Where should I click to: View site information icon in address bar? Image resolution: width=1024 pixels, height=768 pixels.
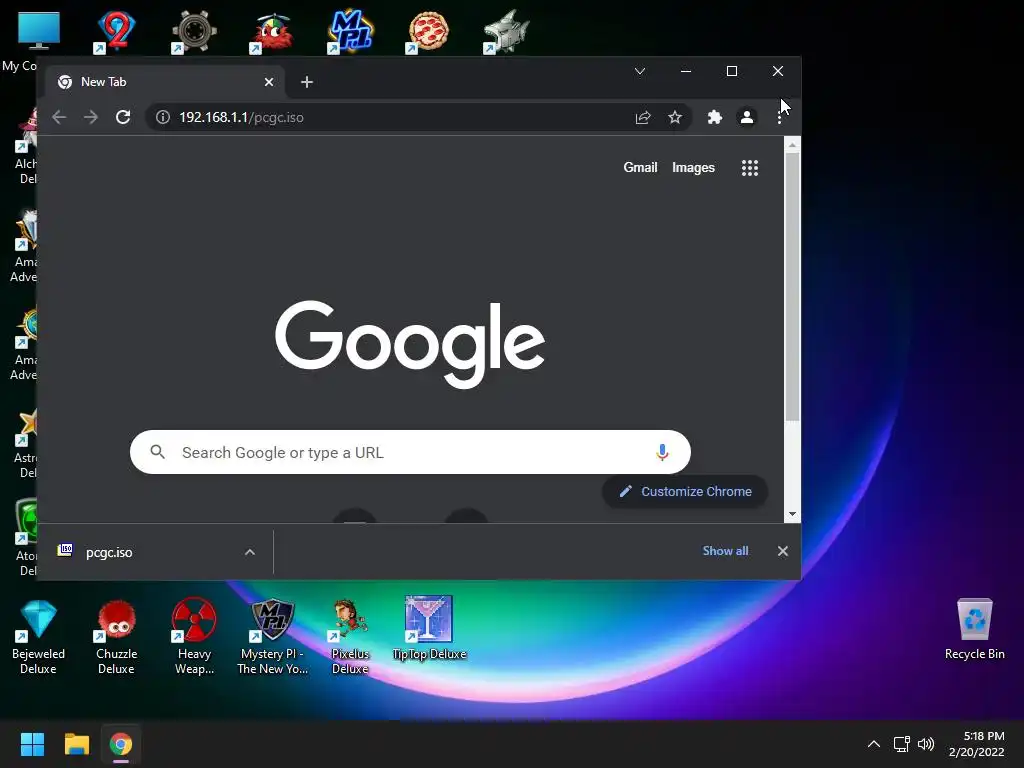click(163, 118)
